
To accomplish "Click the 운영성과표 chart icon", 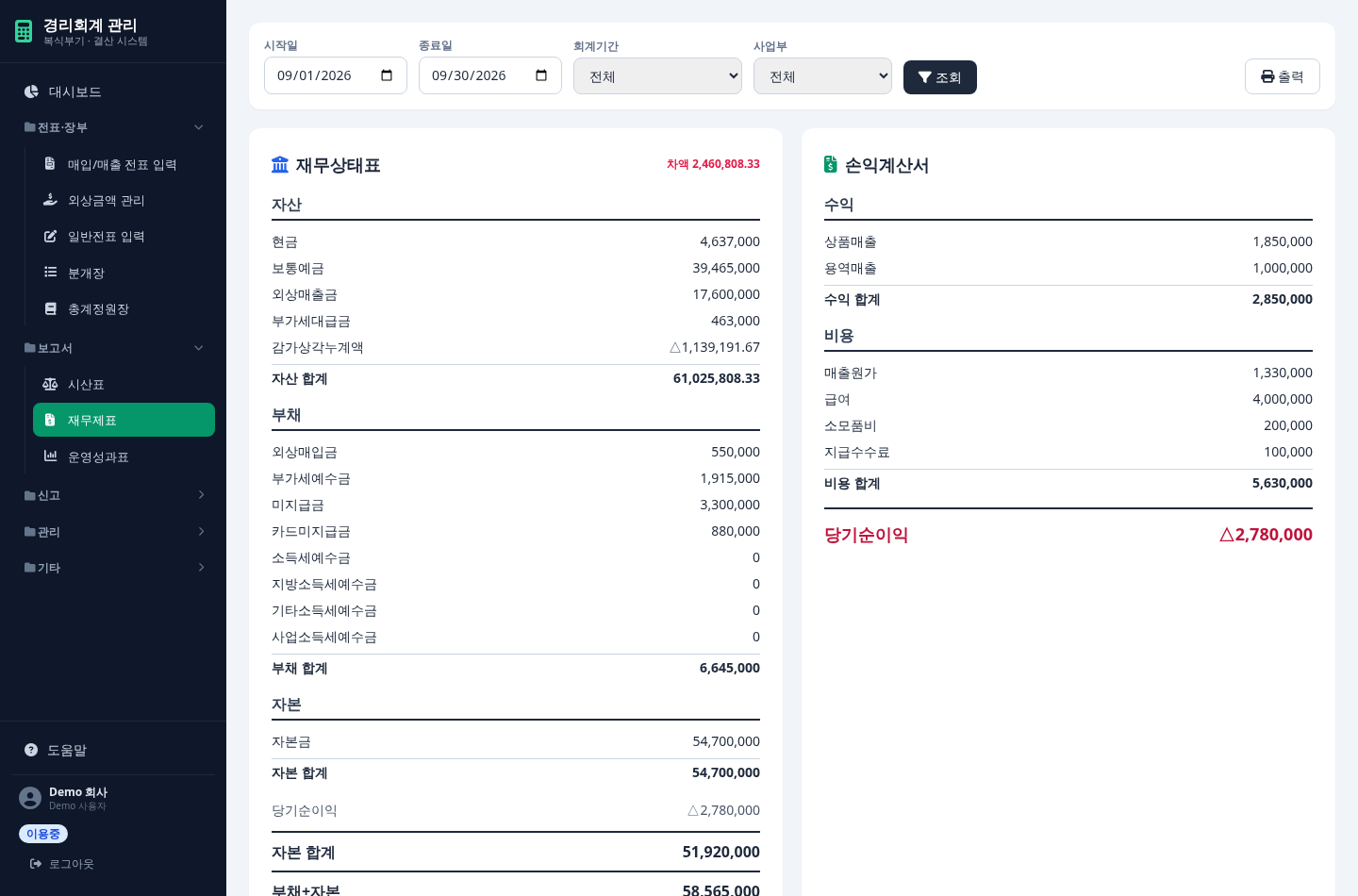I will pyautogui.click(x=50, y=456).
